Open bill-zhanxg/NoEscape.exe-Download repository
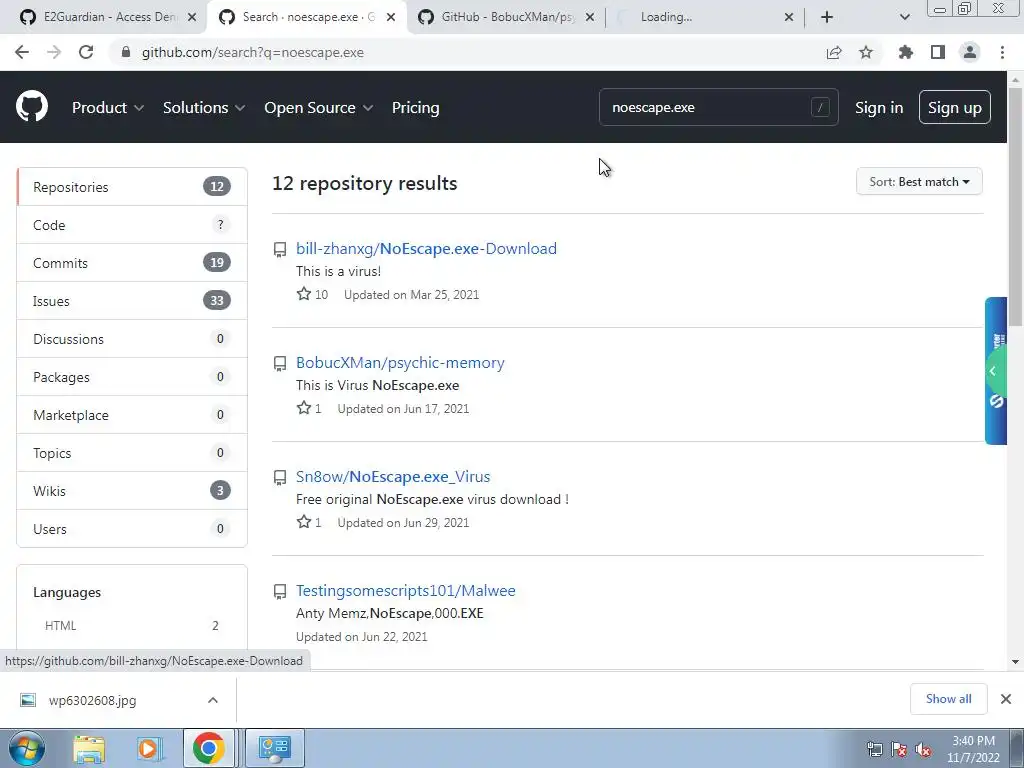The width and height of the screenshot is (1024, 768). pyautogui.click(x=426, y=248)
